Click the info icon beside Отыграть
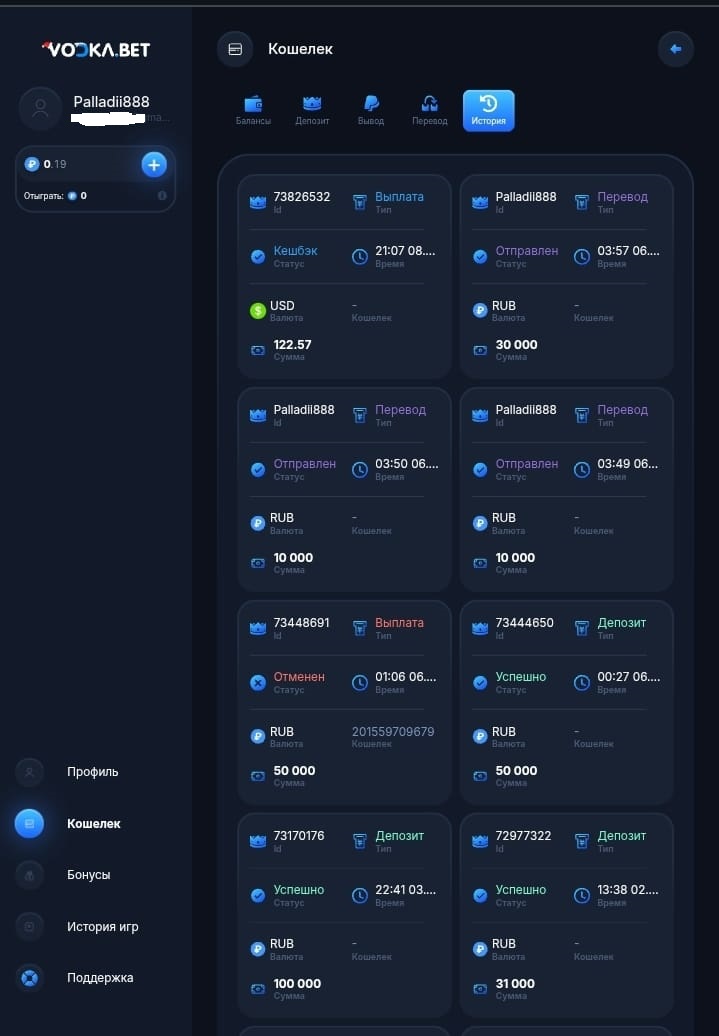Screen dimensions: 719x1036 pos(162,196)
